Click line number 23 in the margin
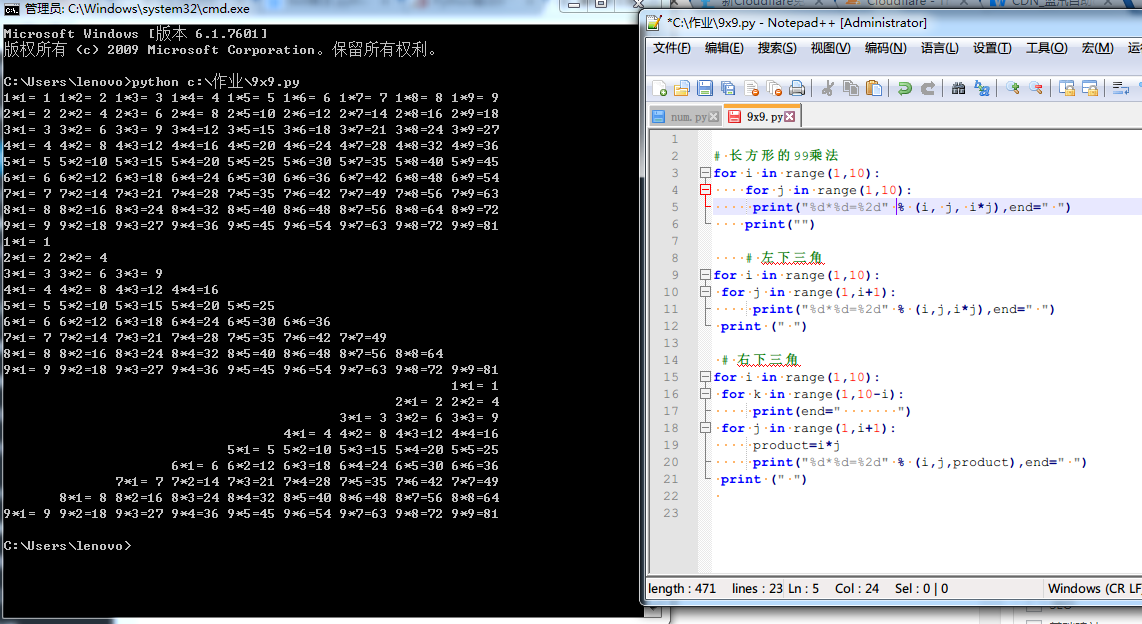 tap(670, 513)
